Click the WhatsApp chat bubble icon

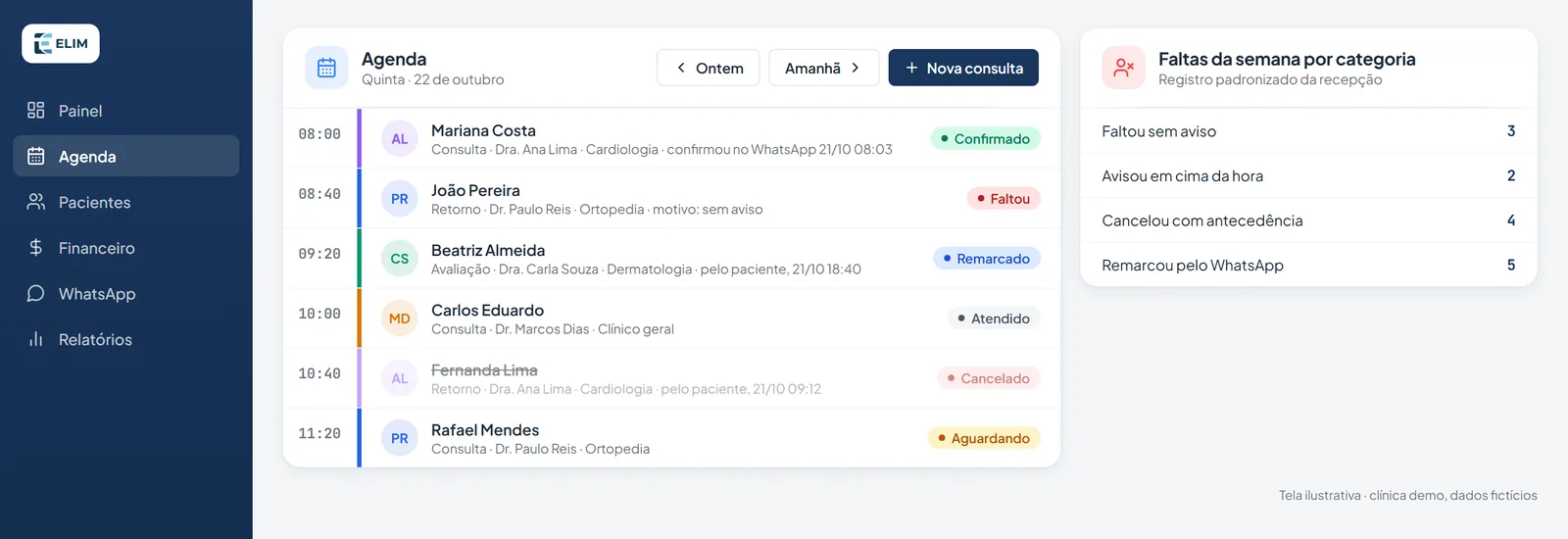pyautogui.click(x=36, y=293)
